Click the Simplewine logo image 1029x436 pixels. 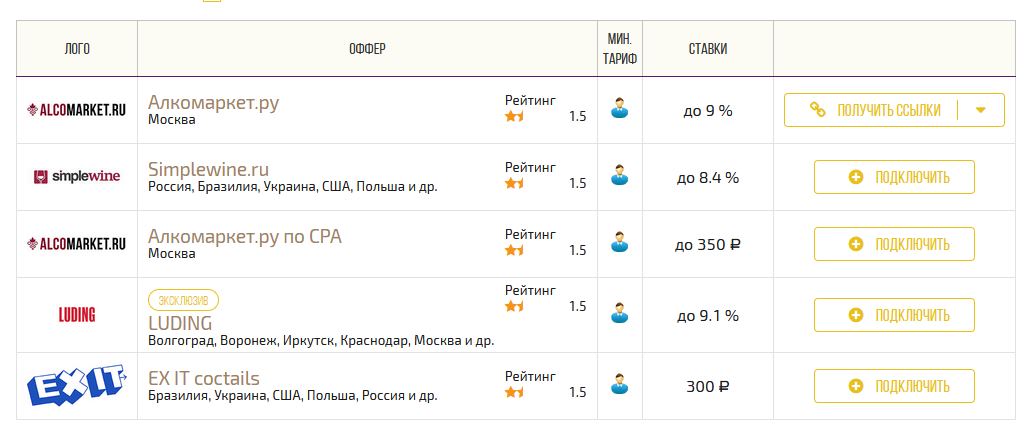[76, 177]
